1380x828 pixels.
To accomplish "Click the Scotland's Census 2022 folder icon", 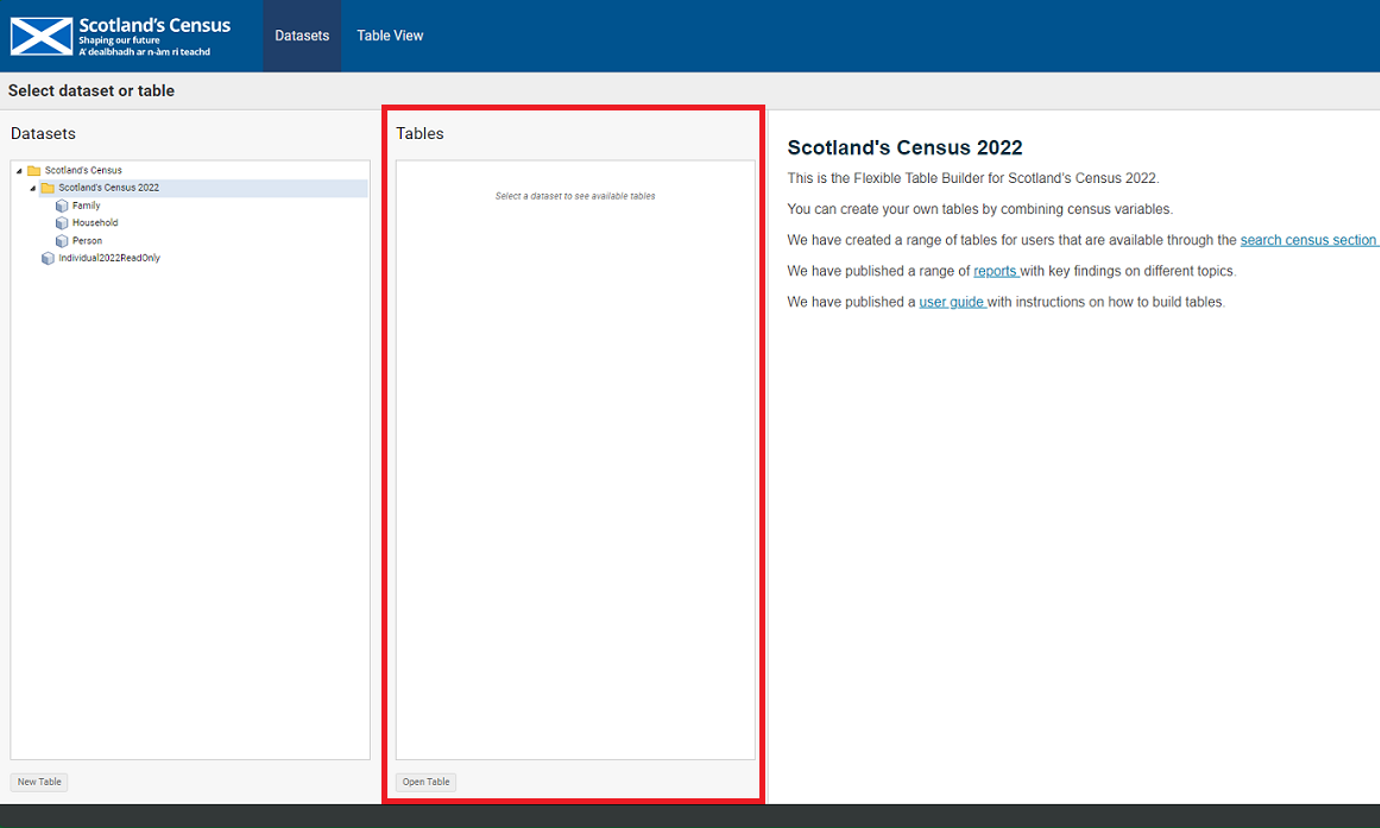I will (x=48, y=188).
